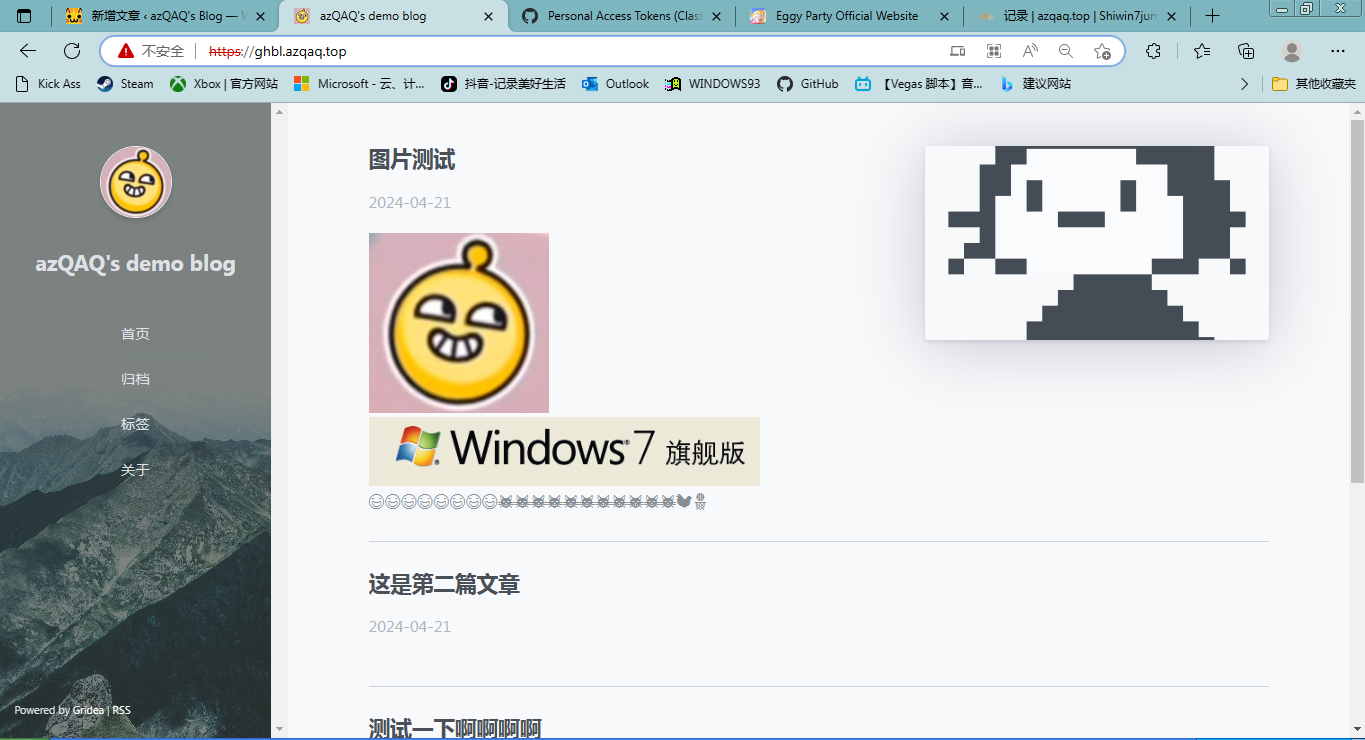Expand the bookmarks bar overflow chevron

coord(1244,84)
